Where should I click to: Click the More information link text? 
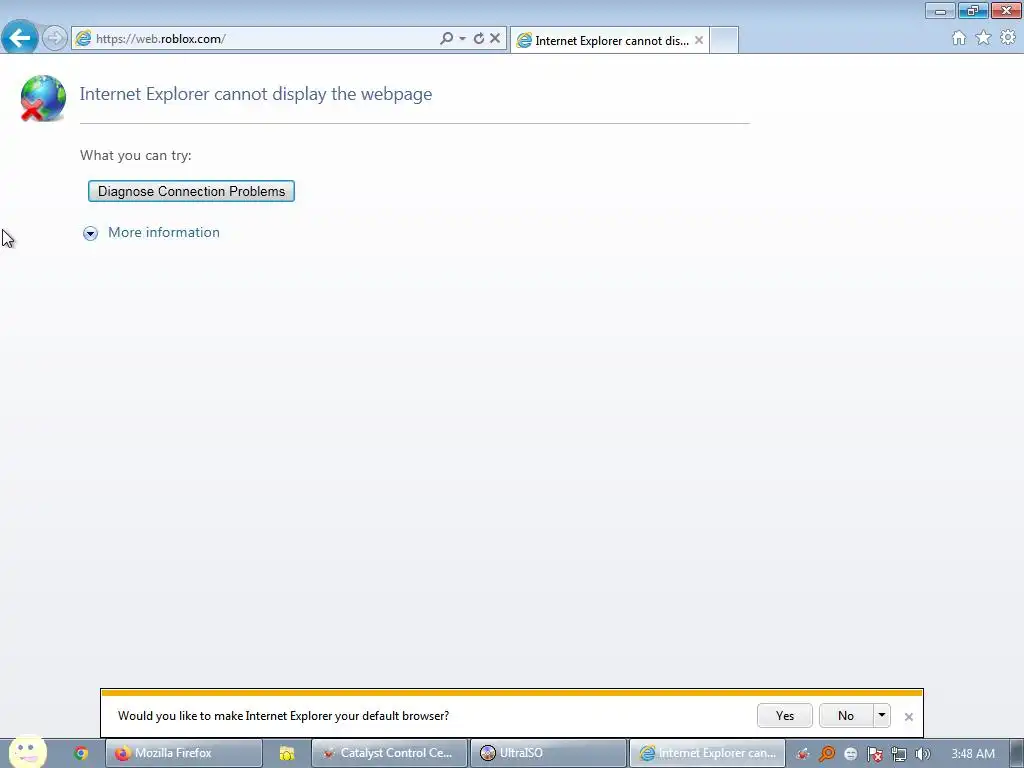164,232
